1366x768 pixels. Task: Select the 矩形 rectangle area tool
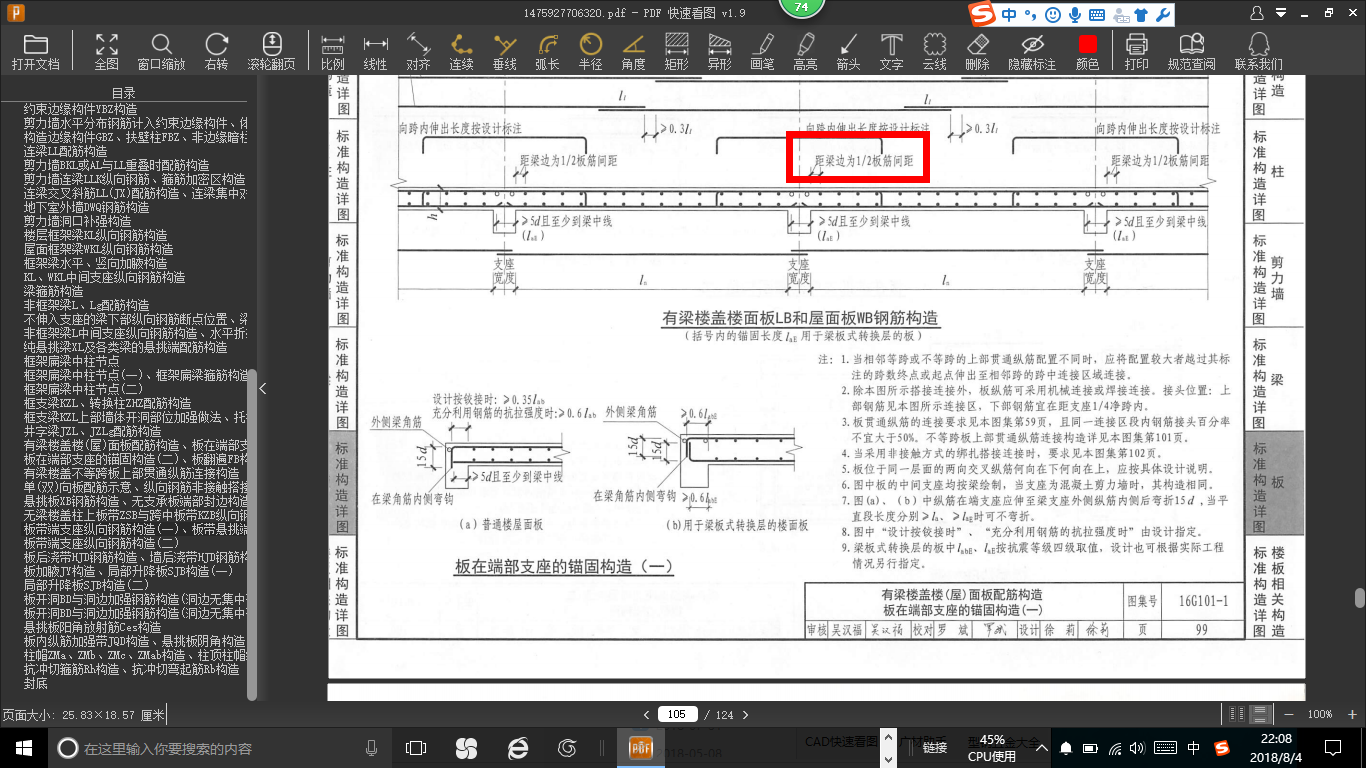(676, 51)
